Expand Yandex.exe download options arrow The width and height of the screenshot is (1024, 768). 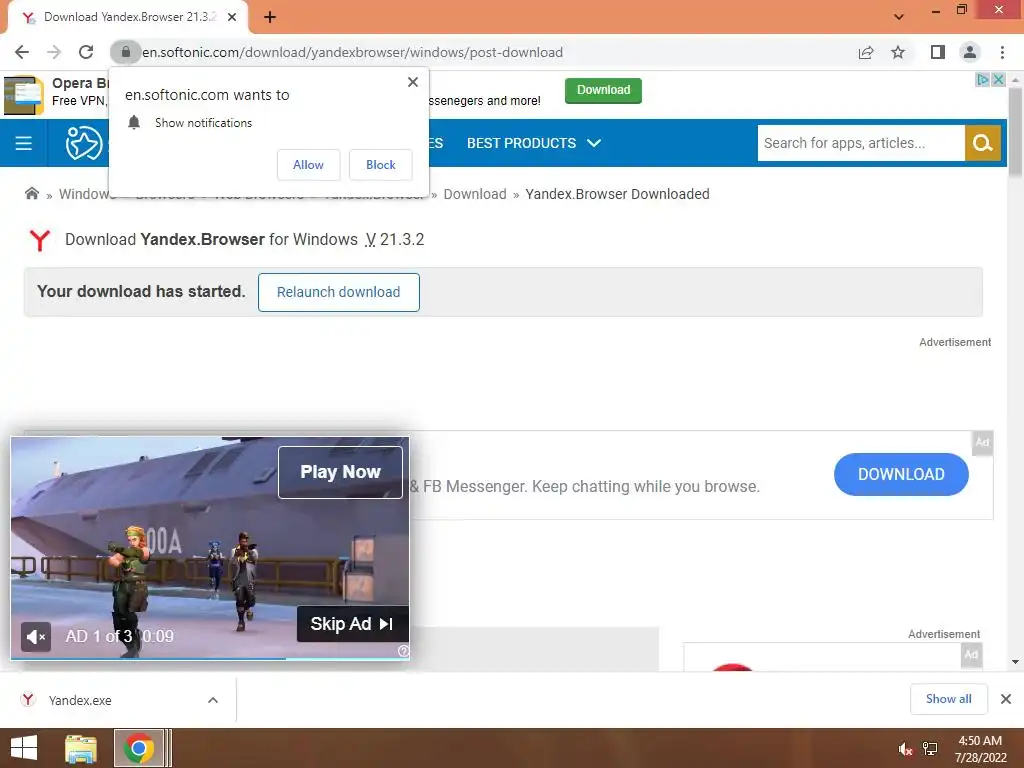coord(213,700)
